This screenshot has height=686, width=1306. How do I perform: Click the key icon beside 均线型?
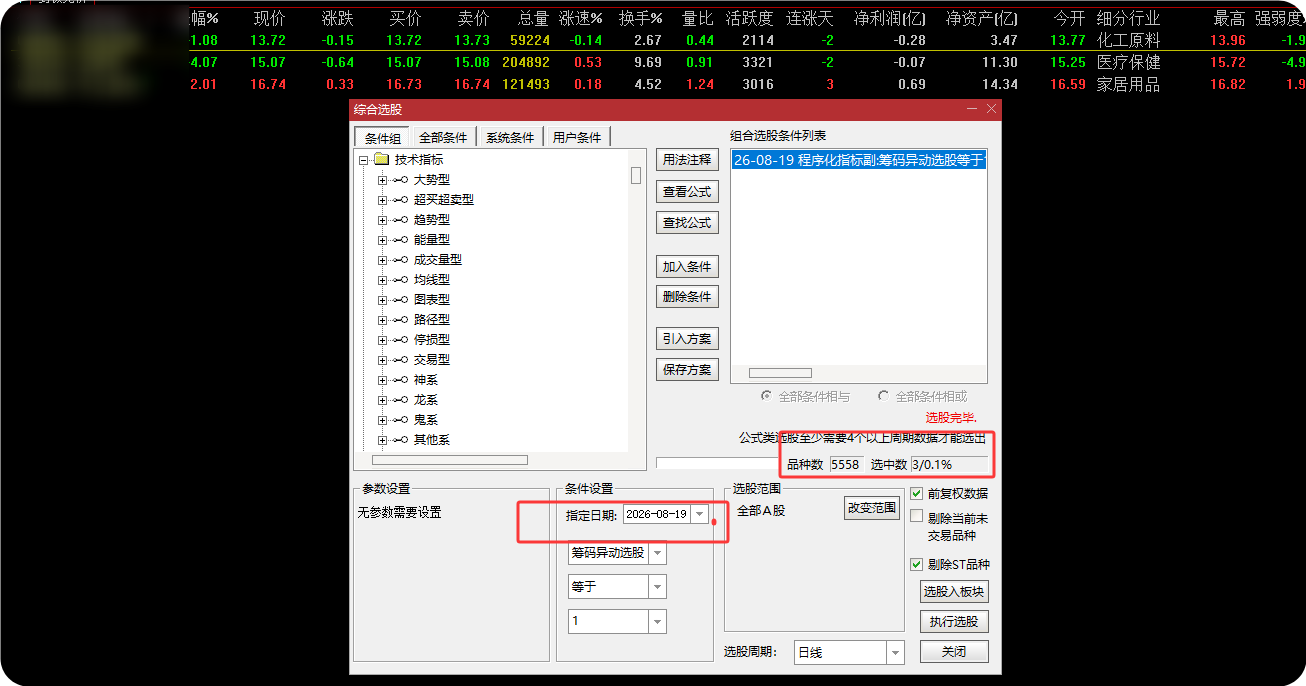[400, 280]
